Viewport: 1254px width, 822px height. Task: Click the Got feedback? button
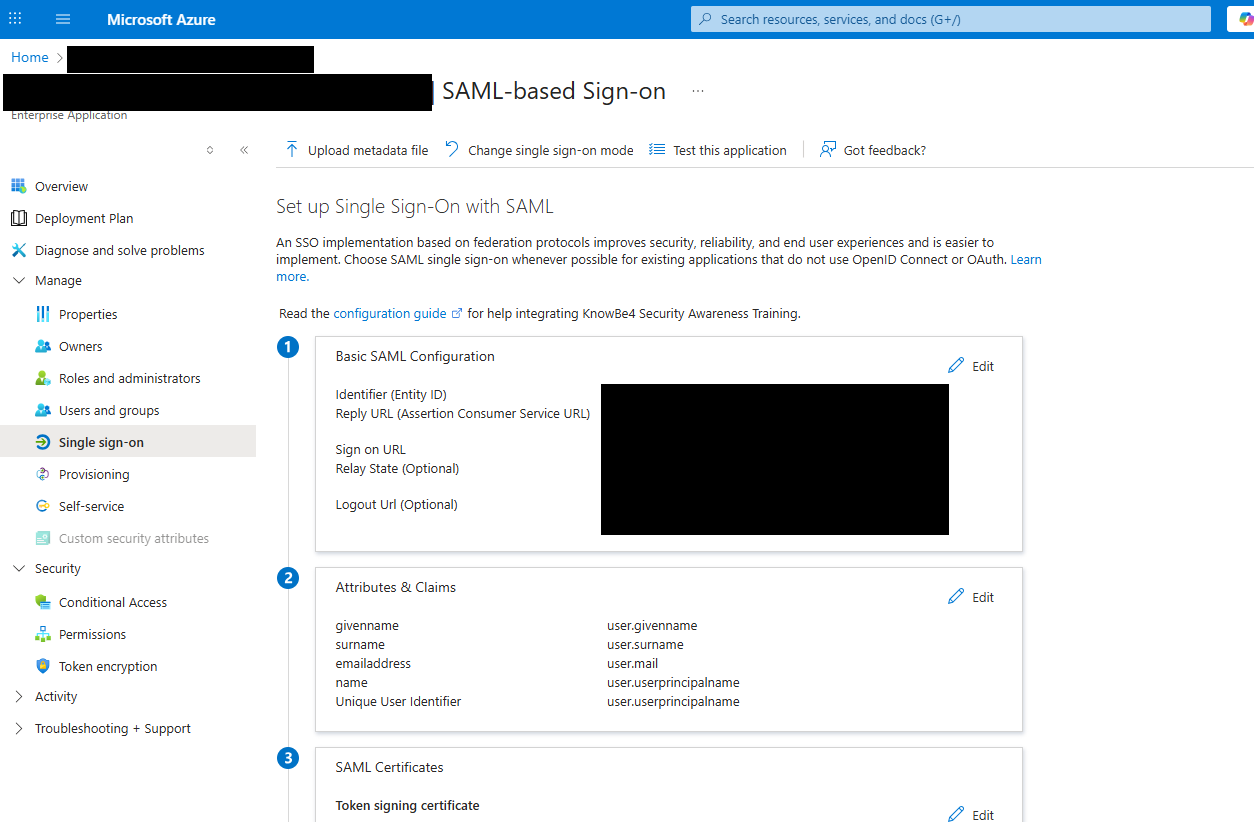pos(873,150)
